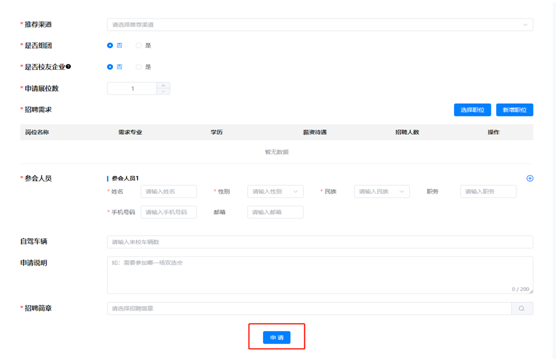The image size is (558, 361).
Task: Click the 自驾车辆 input field
Action: coord(320,242)
